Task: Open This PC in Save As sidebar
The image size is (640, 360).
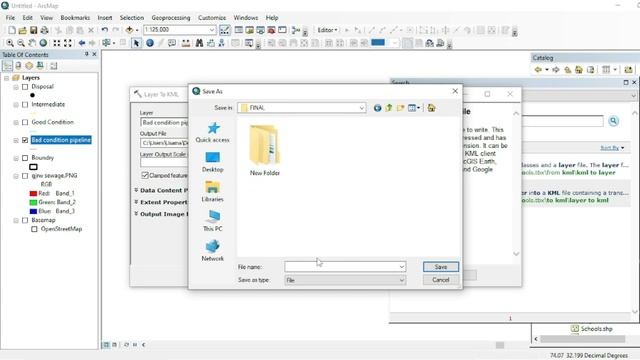Action: coord(213,221)
